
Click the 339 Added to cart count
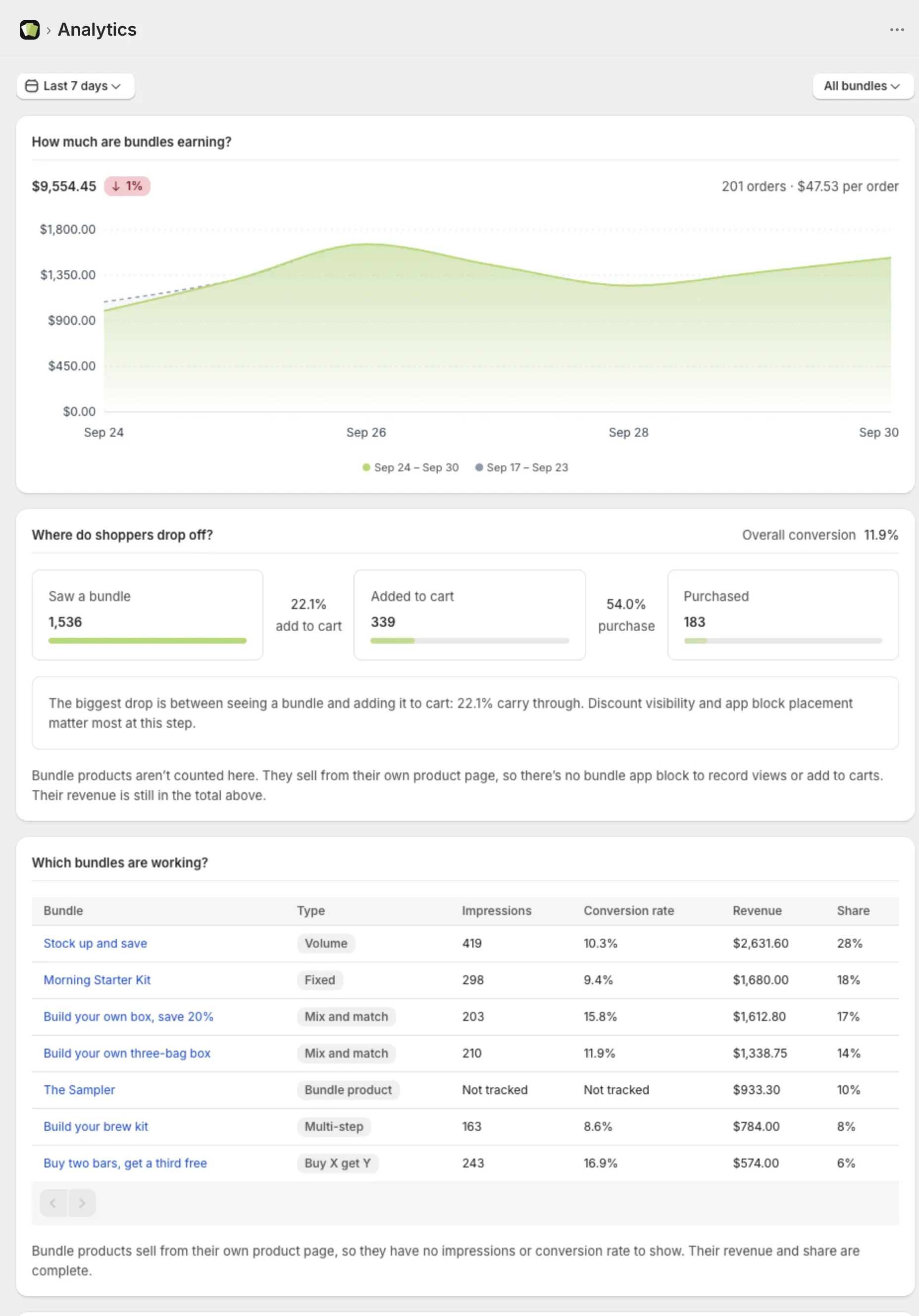383,622
